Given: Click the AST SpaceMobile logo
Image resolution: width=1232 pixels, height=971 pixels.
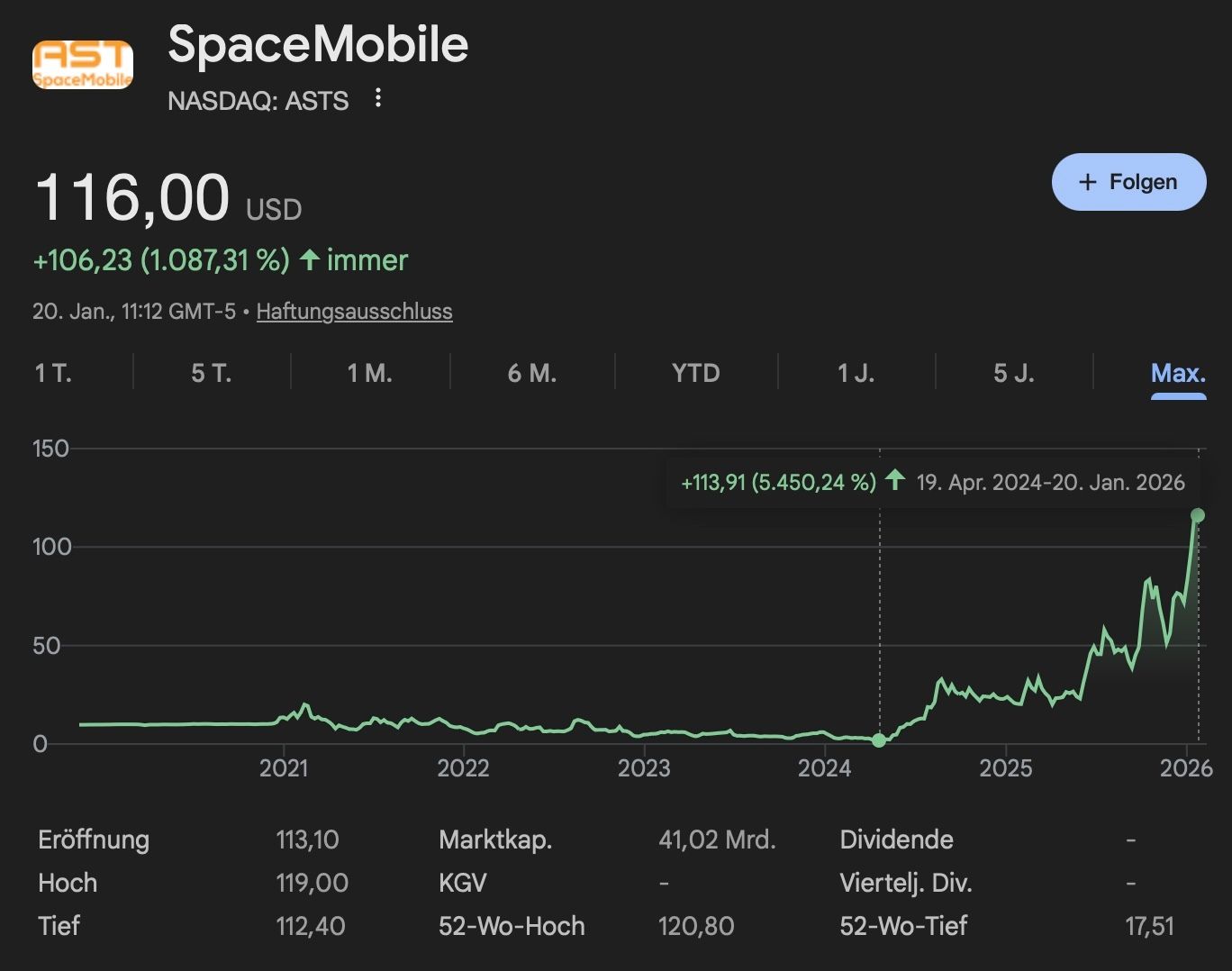Looking at the screenshot, I should coord(83,65).
